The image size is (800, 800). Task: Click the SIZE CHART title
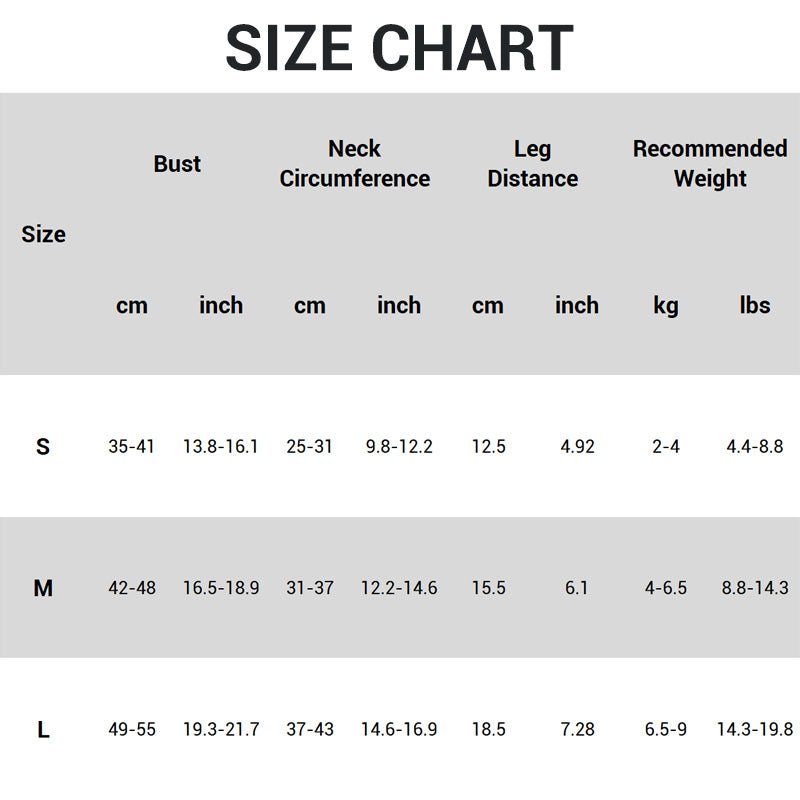(400, 47)
